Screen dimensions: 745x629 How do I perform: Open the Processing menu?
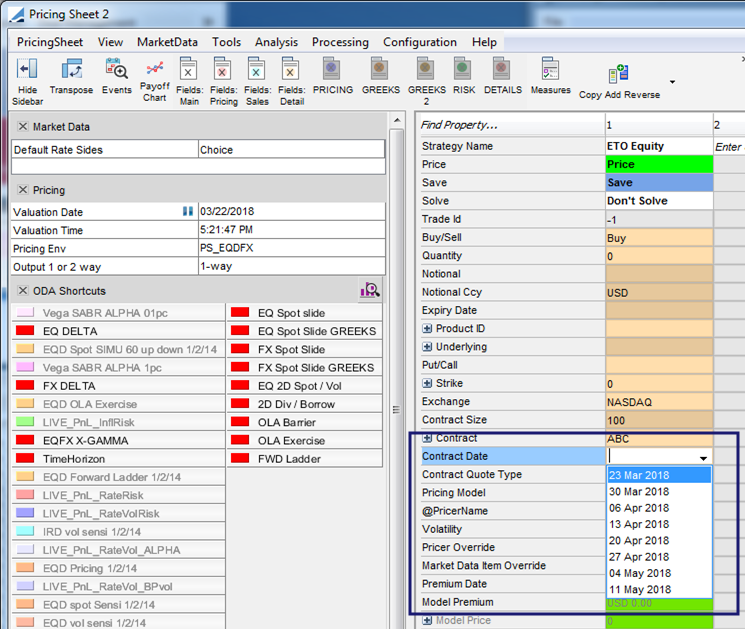tap(340, 42)
